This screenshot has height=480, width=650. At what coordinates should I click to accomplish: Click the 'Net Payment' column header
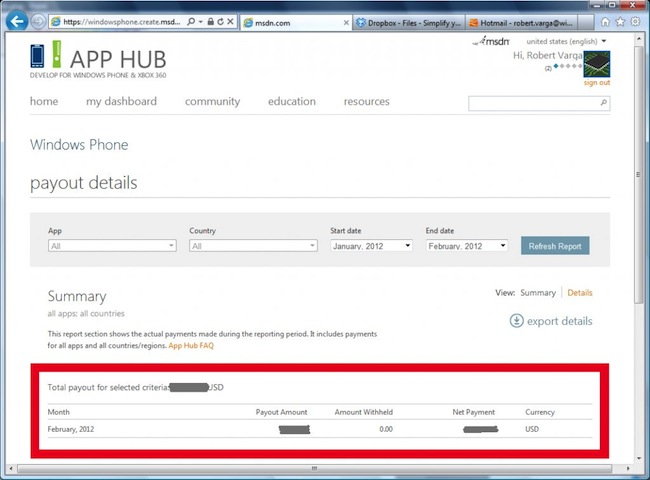pyautogui.click(x=473, y=412)
